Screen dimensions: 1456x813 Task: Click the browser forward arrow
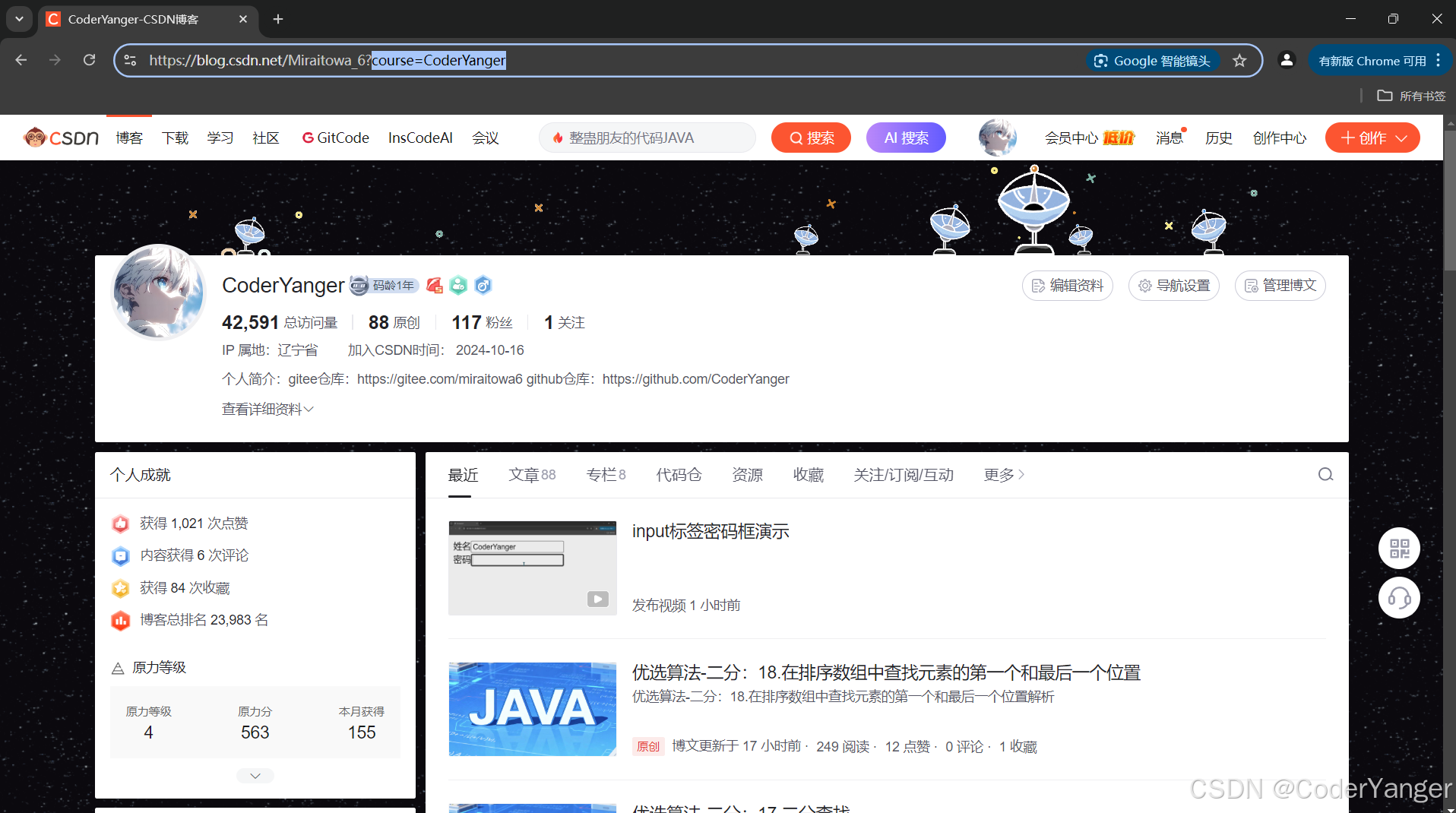click(55, 60)
